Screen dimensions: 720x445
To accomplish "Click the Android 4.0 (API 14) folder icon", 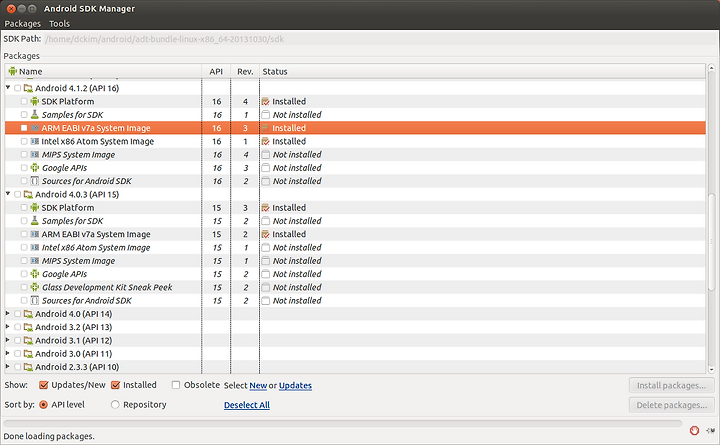I will [x=28, y=314].
